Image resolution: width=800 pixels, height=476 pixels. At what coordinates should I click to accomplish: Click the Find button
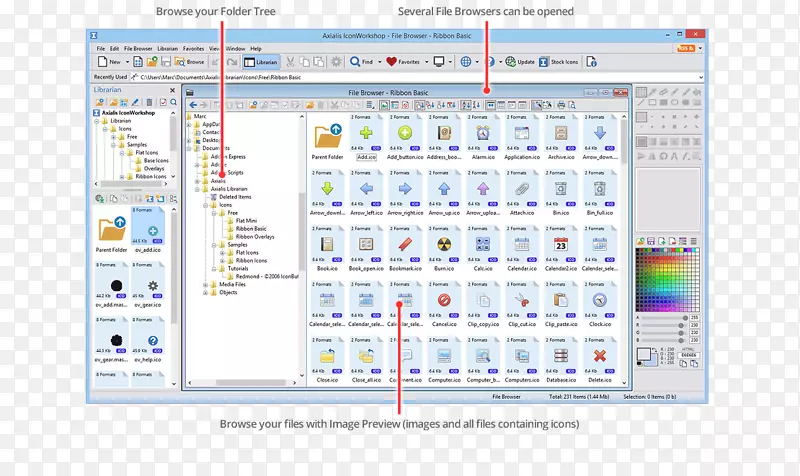[362, 62]
